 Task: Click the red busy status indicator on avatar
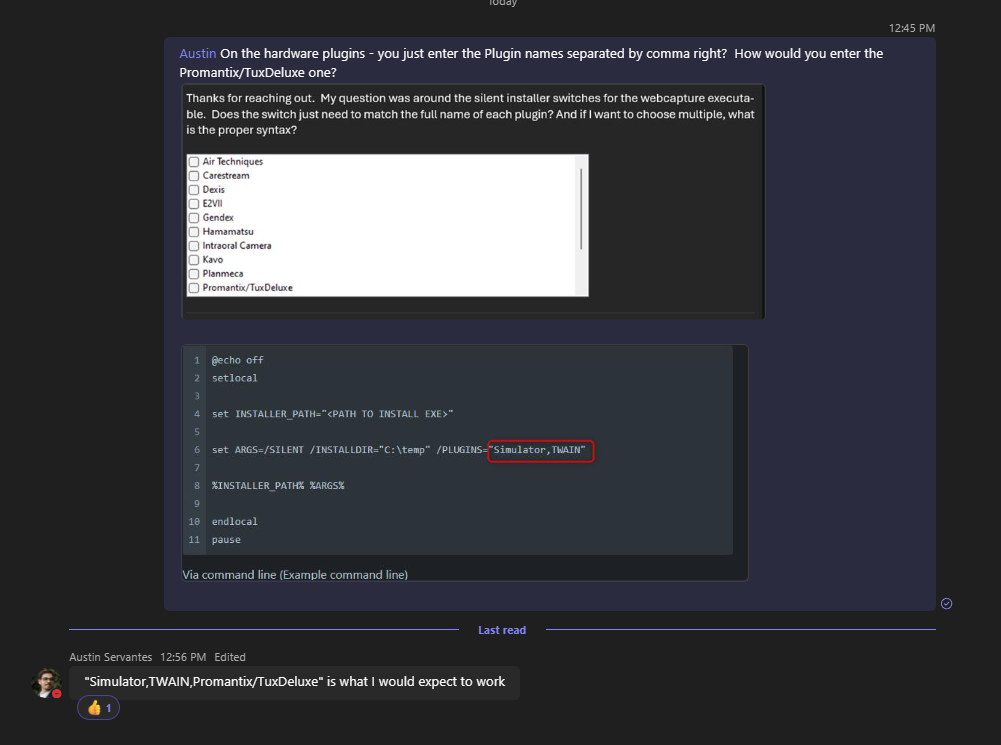click(57, 694)
